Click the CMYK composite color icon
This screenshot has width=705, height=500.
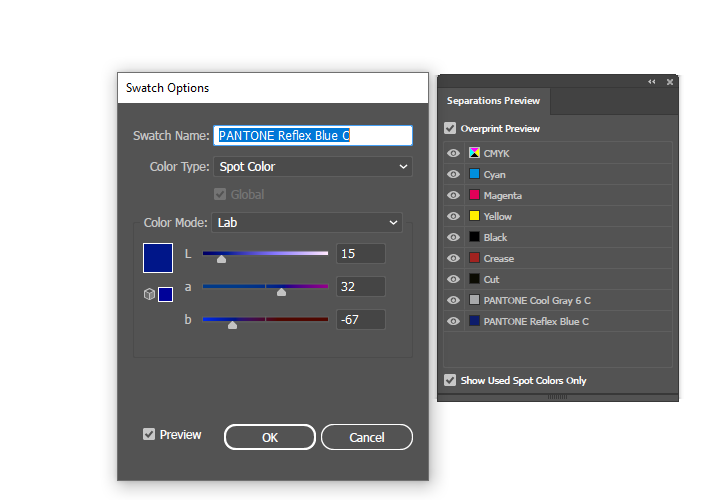475,153
